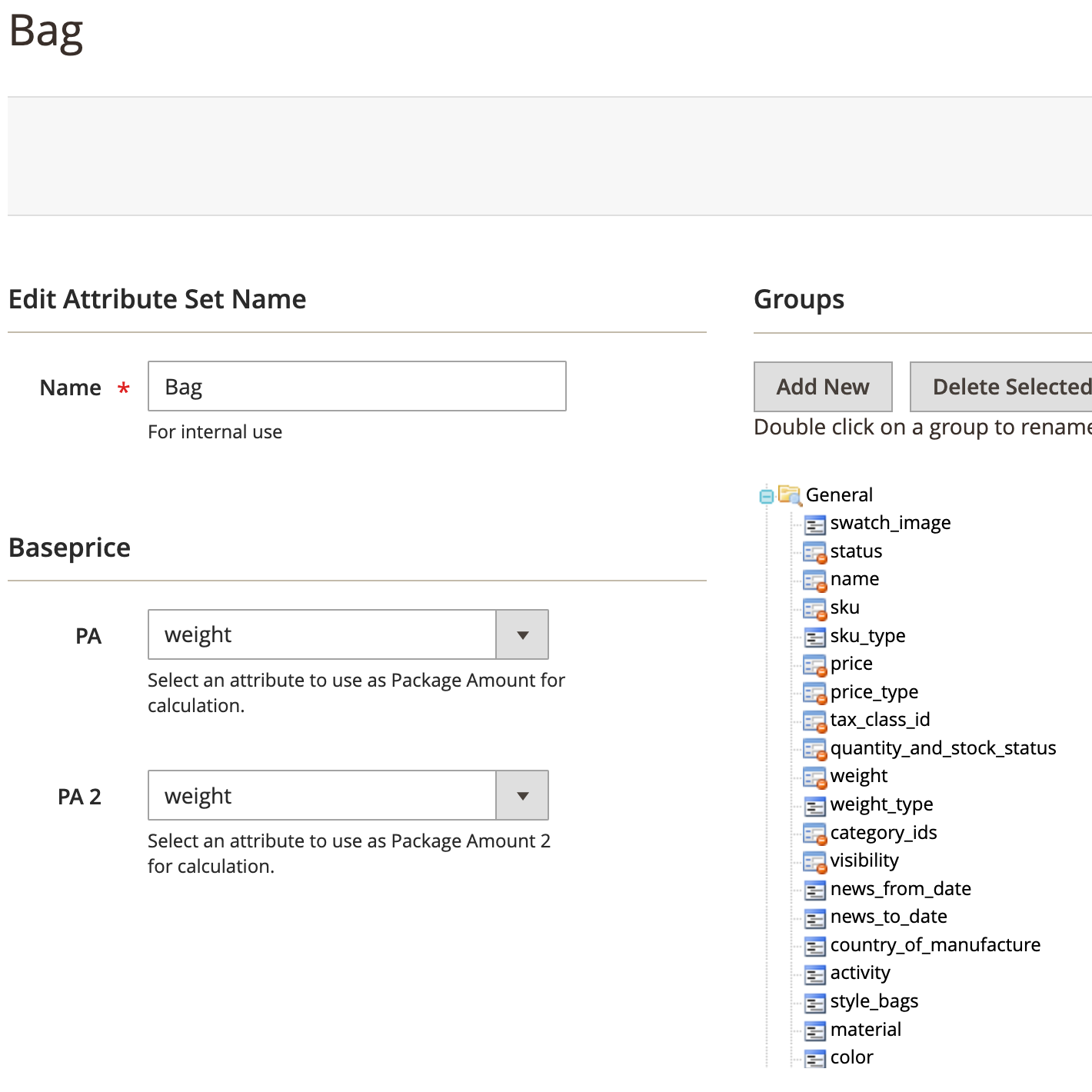Image resolution: width=1092 pixels, height=1092 pixels.
Task: Select the category_ids text label
Action: [884, 833]
